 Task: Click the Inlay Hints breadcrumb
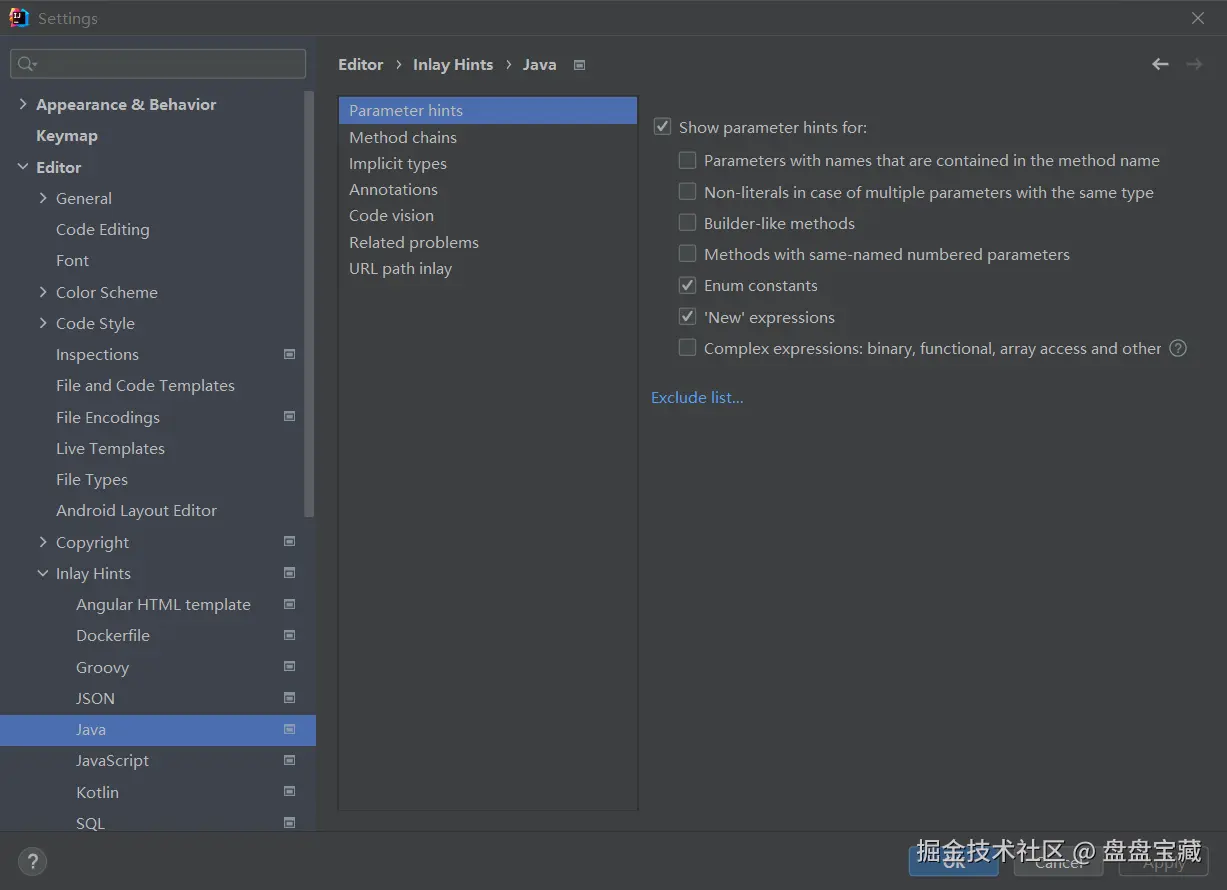pyautogui.click(x=453, y=64)
